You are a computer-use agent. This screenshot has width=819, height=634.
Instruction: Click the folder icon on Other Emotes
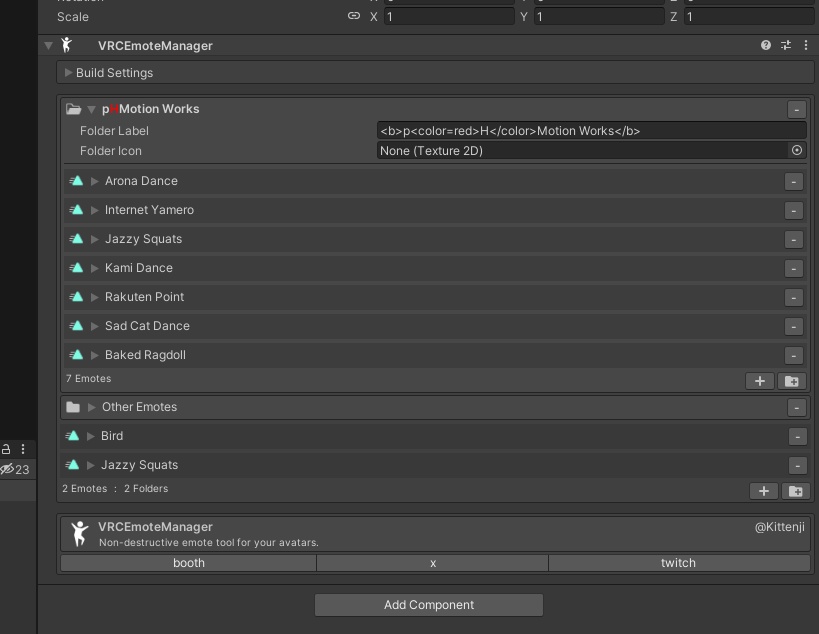72,407
